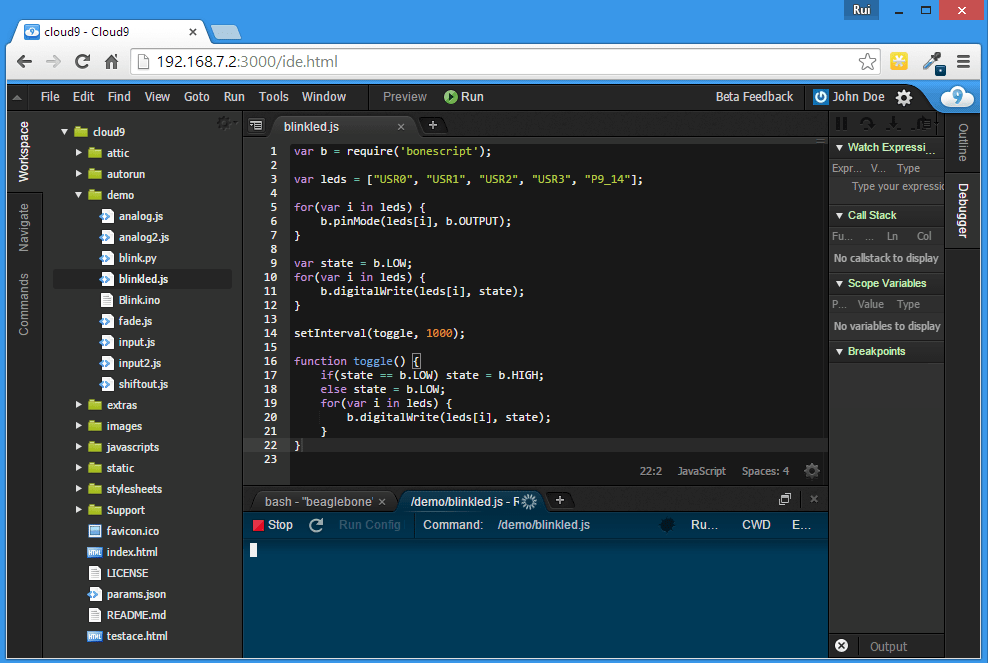Run the script with the Run button
This screenshot has height=663, width=988.
pos(463,97)
